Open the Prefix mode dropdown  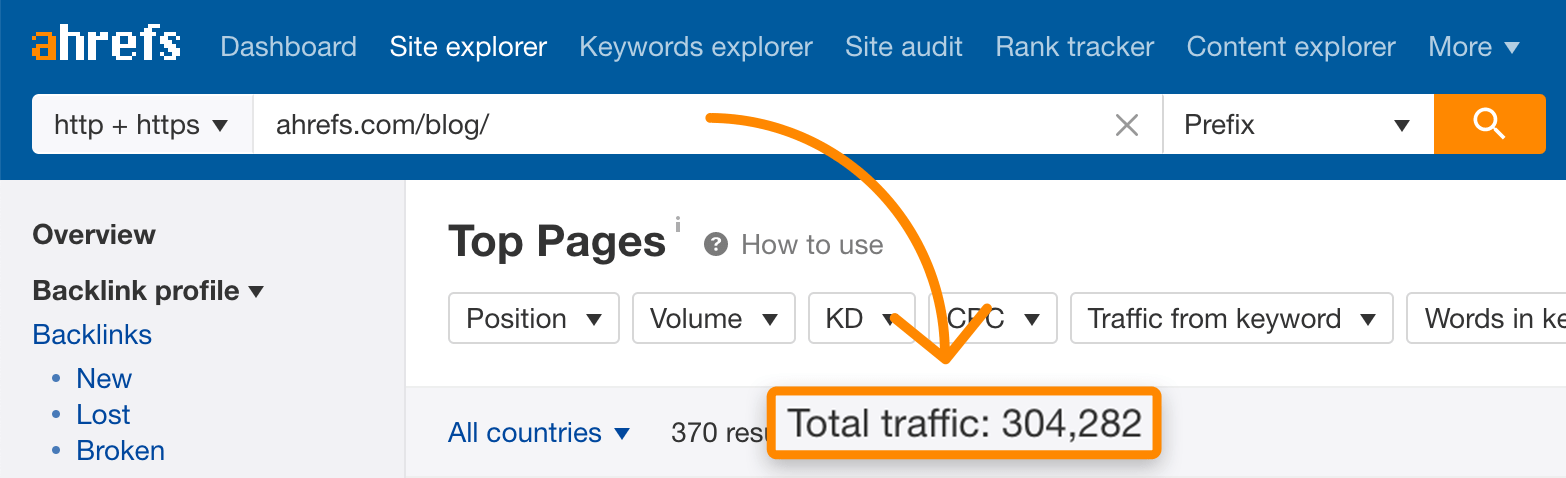1298,125
